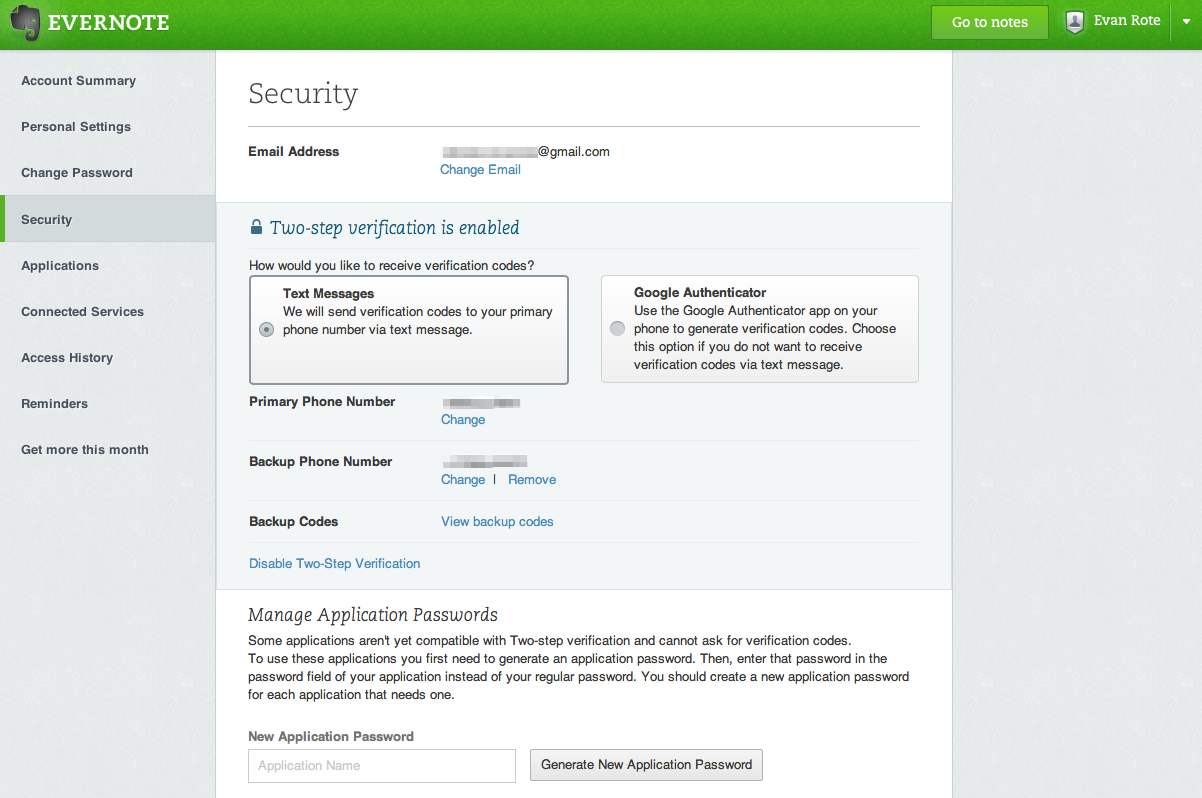Viewport: 1202px width, 798px height.
Task: Go to Personal Settings page
Action: 76,127
